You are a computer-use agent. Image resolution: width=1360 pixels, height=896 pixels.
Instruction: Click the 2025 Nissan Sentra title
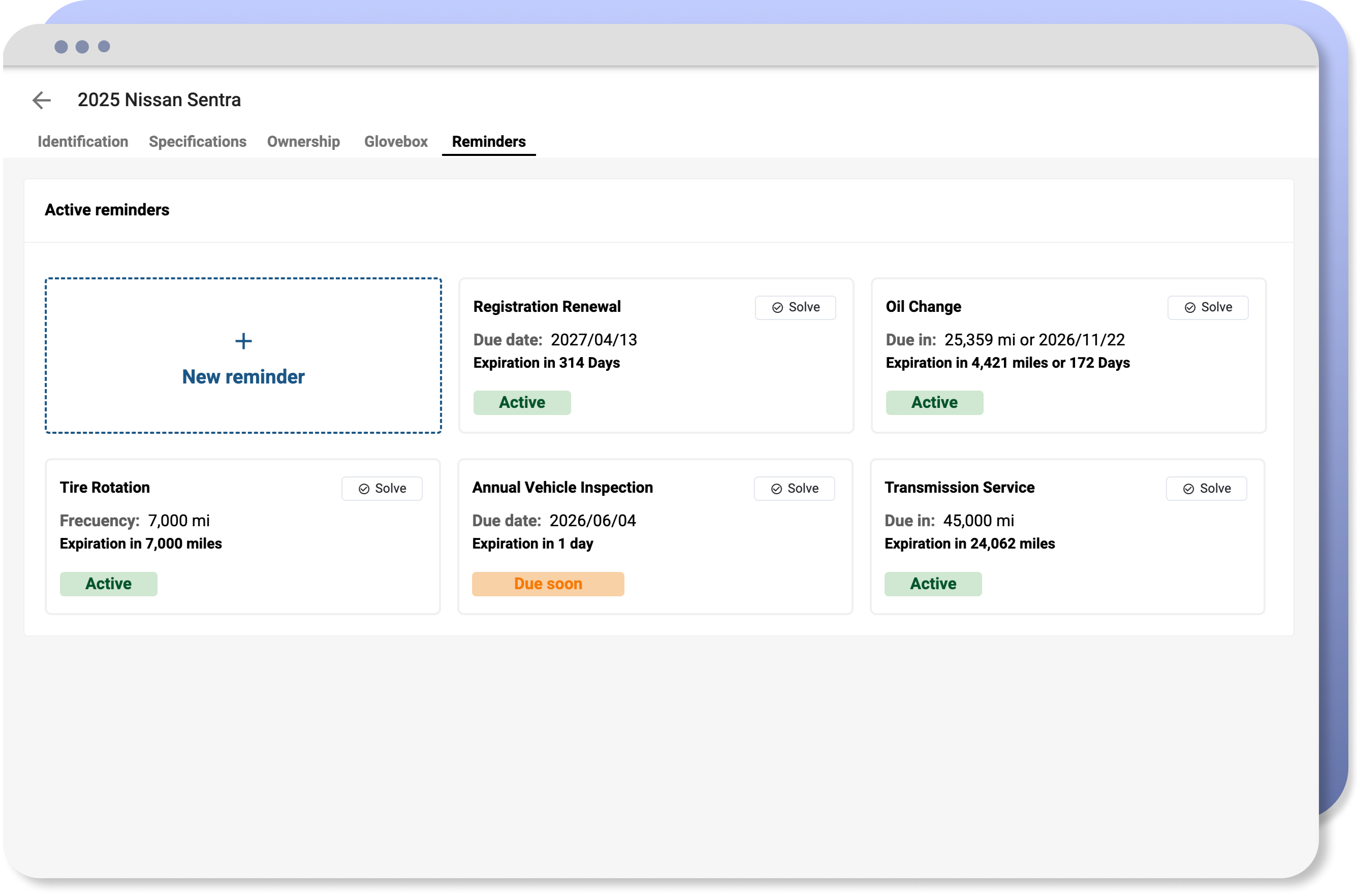point(160,100)
